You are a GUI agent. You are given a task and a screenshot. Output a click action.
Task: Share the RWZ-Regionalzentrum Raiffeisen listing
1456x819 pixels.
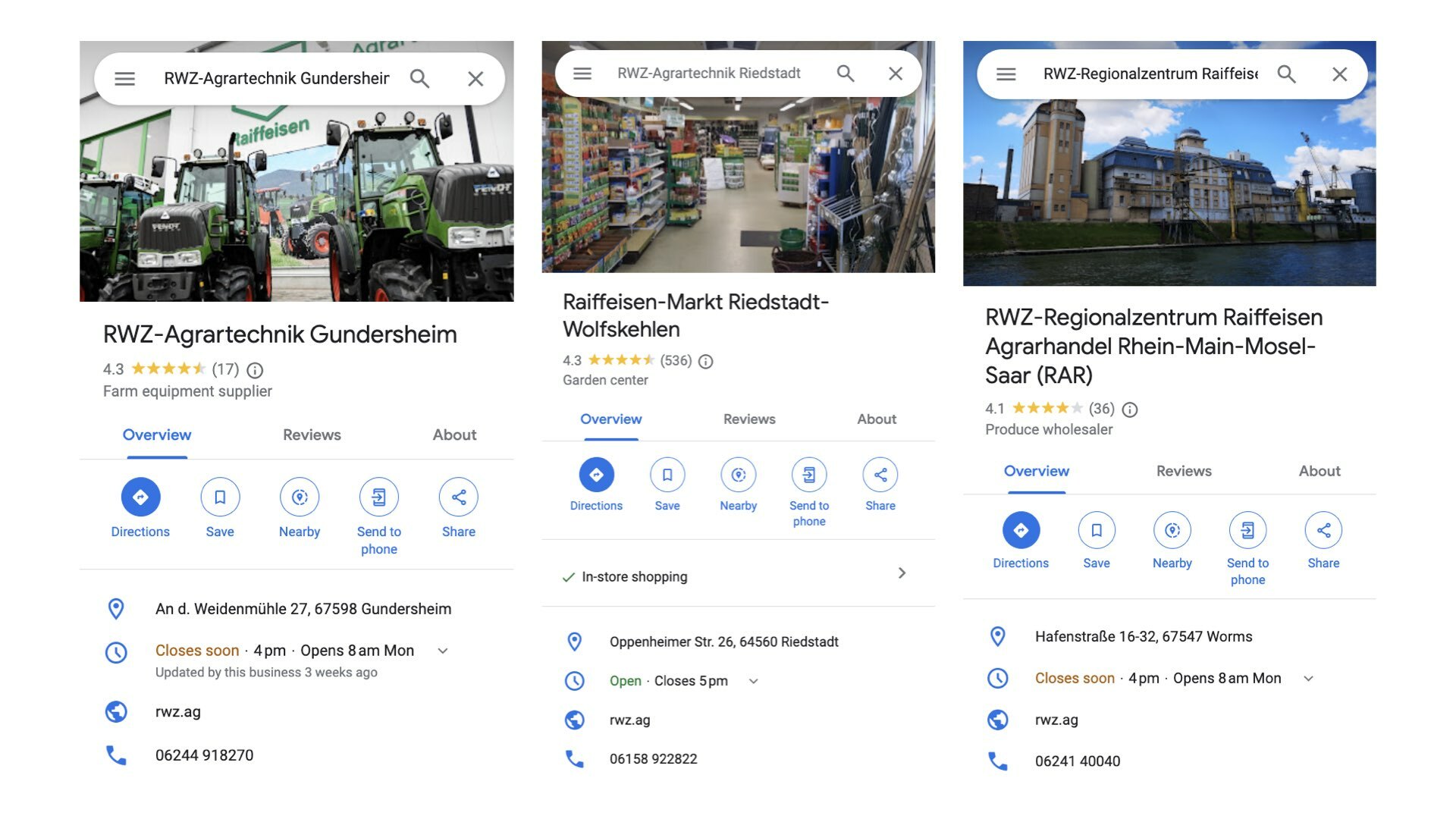tap(1323, 530)
